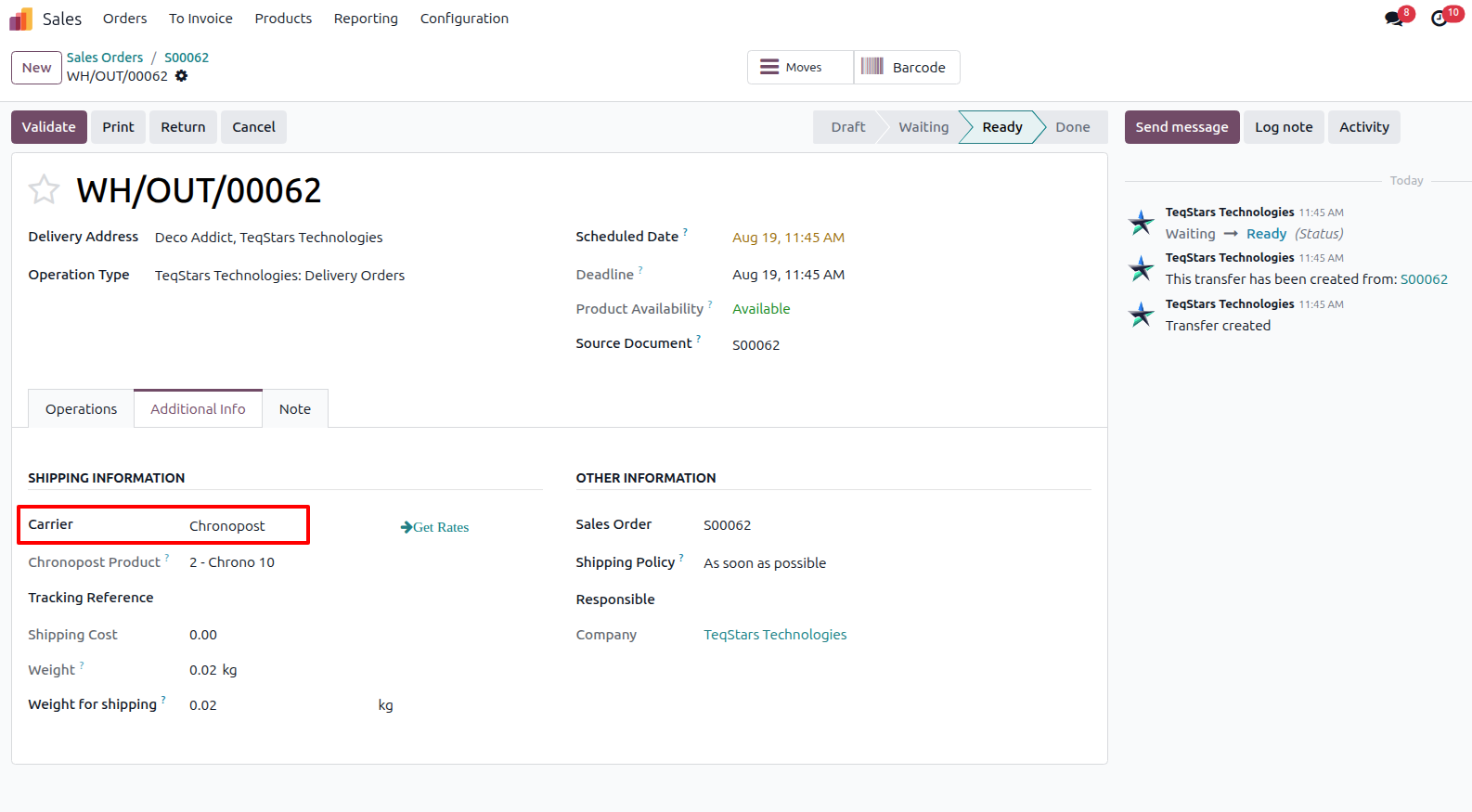The image size is (1472, 812).
Task: Select the Done status stage
Action: pos(1072,127)
